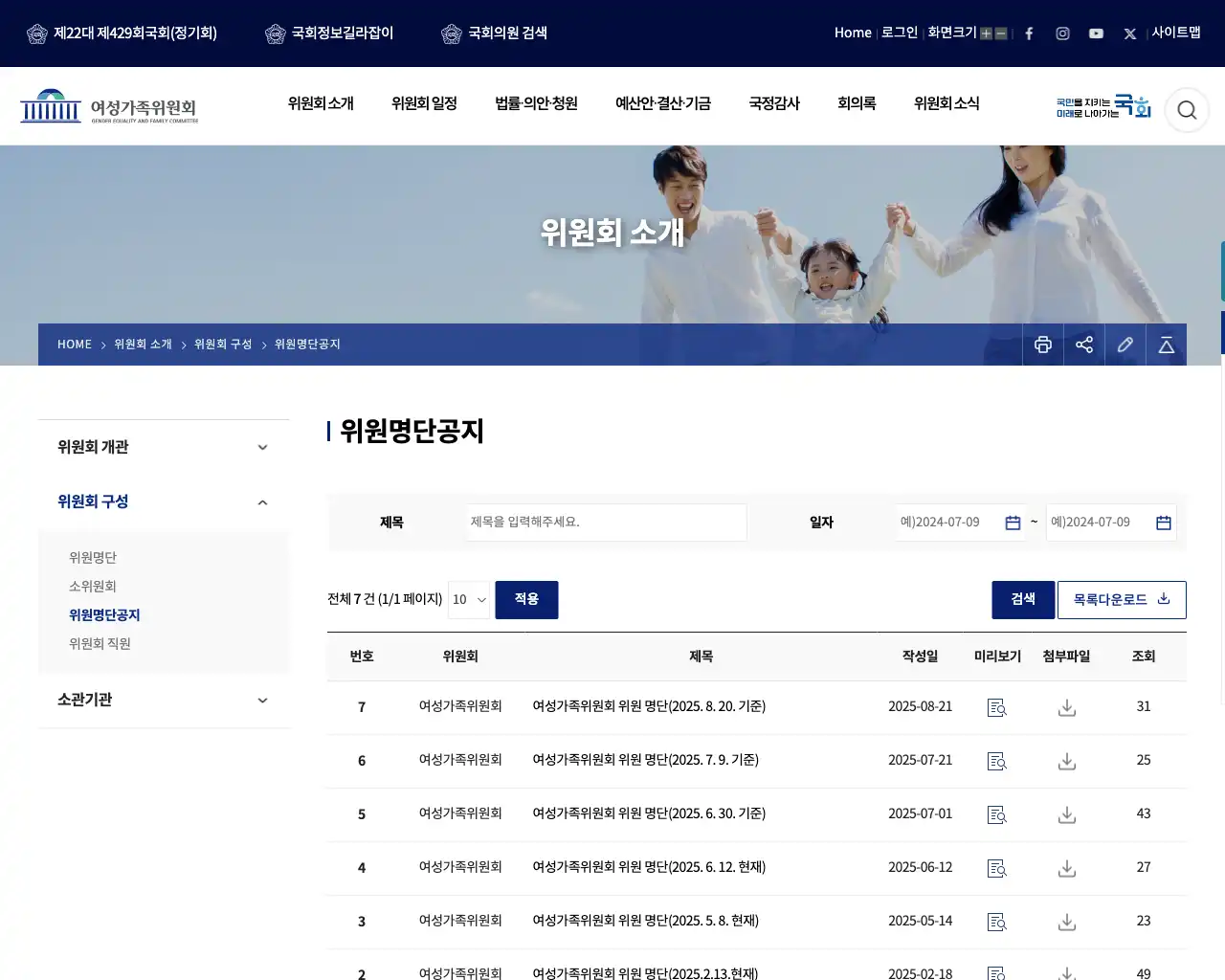Open start date calendar picker icon

tap(1013, 523)
